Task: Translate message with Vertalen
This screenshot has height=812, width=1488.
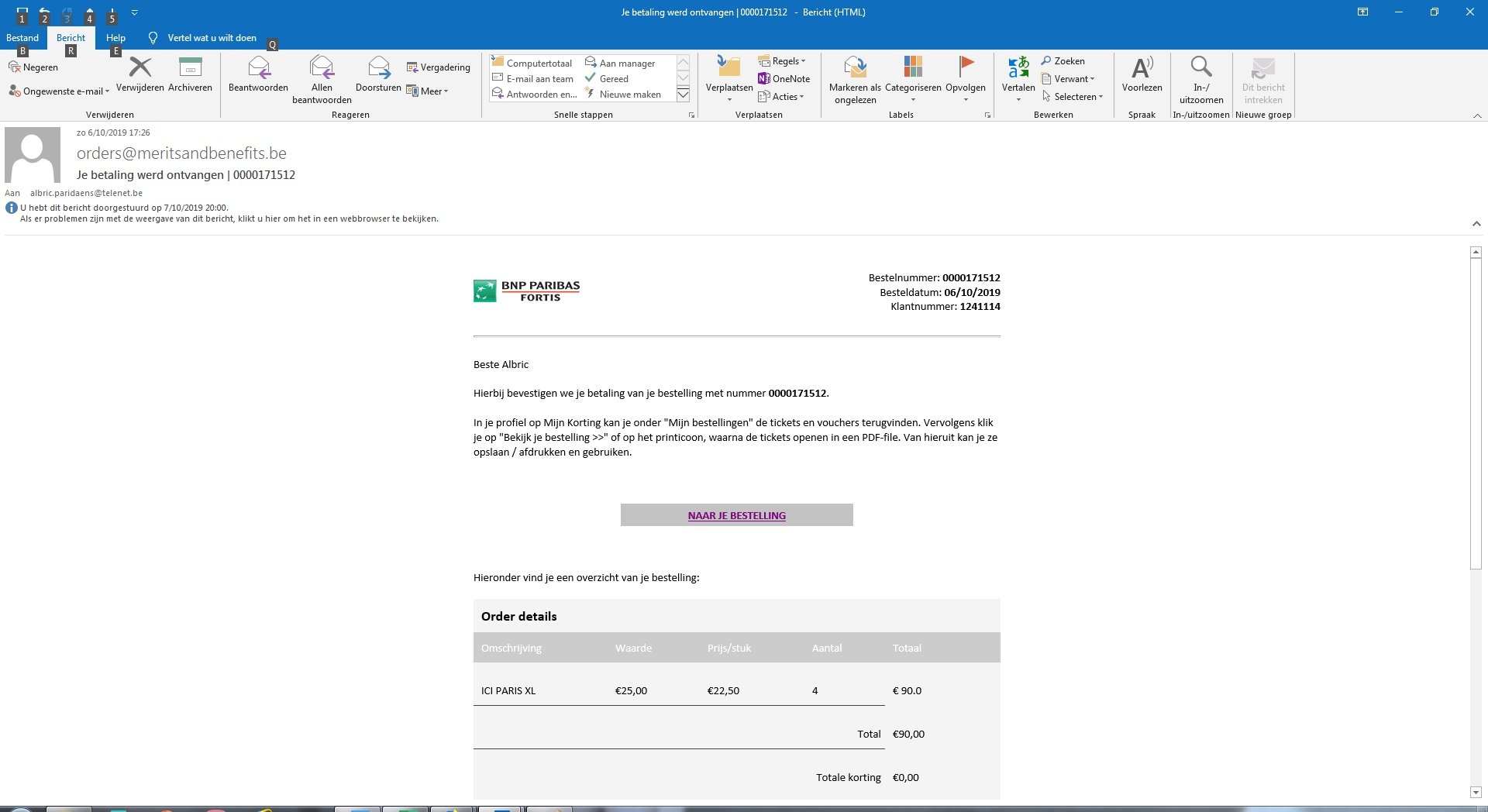Action: (x=1018, y=79)
